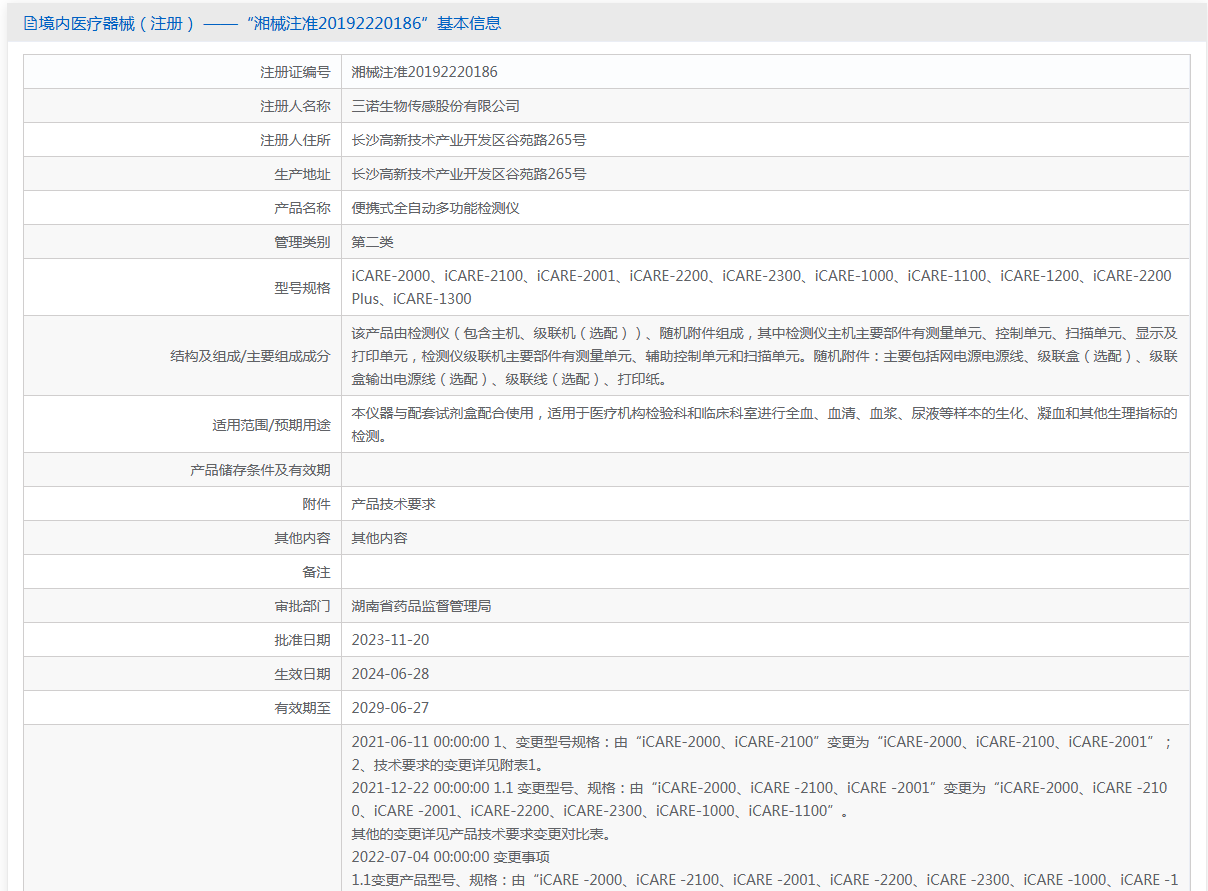
Task: Click the 批准日期 label cell
Action: point(182,640)
